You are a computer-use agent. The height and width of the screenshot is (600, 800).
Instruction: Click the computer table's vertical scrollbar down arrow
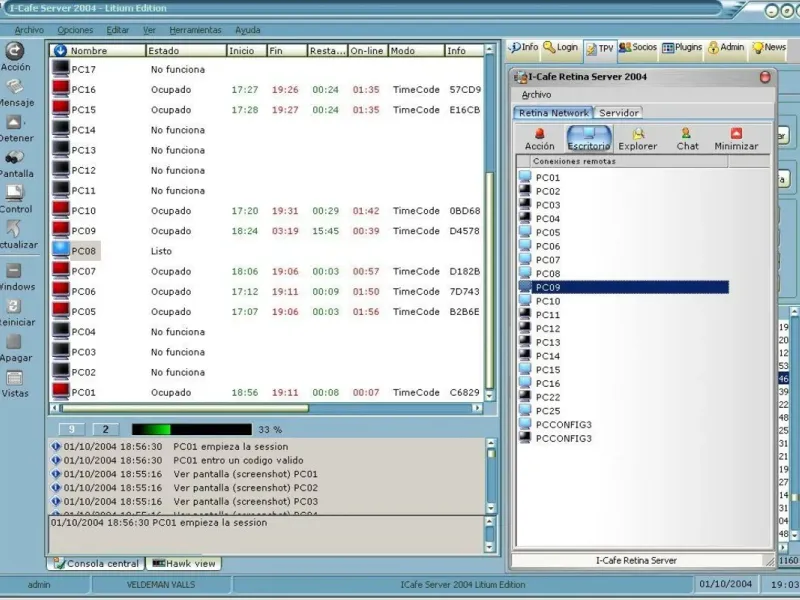pos(489,395)
